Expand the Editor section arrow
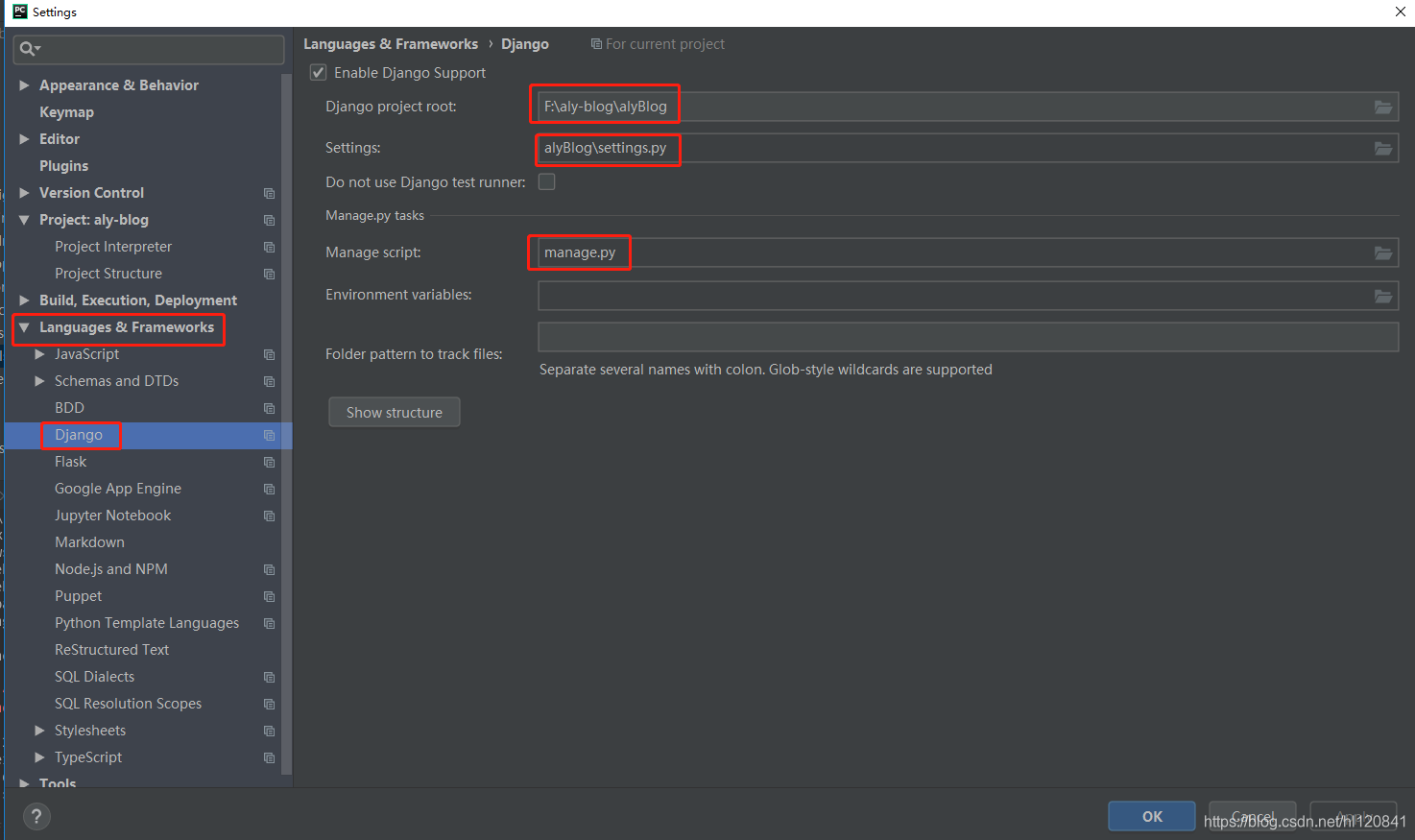1415x840 pixels. pyautogui.click(x=25, y=139)
